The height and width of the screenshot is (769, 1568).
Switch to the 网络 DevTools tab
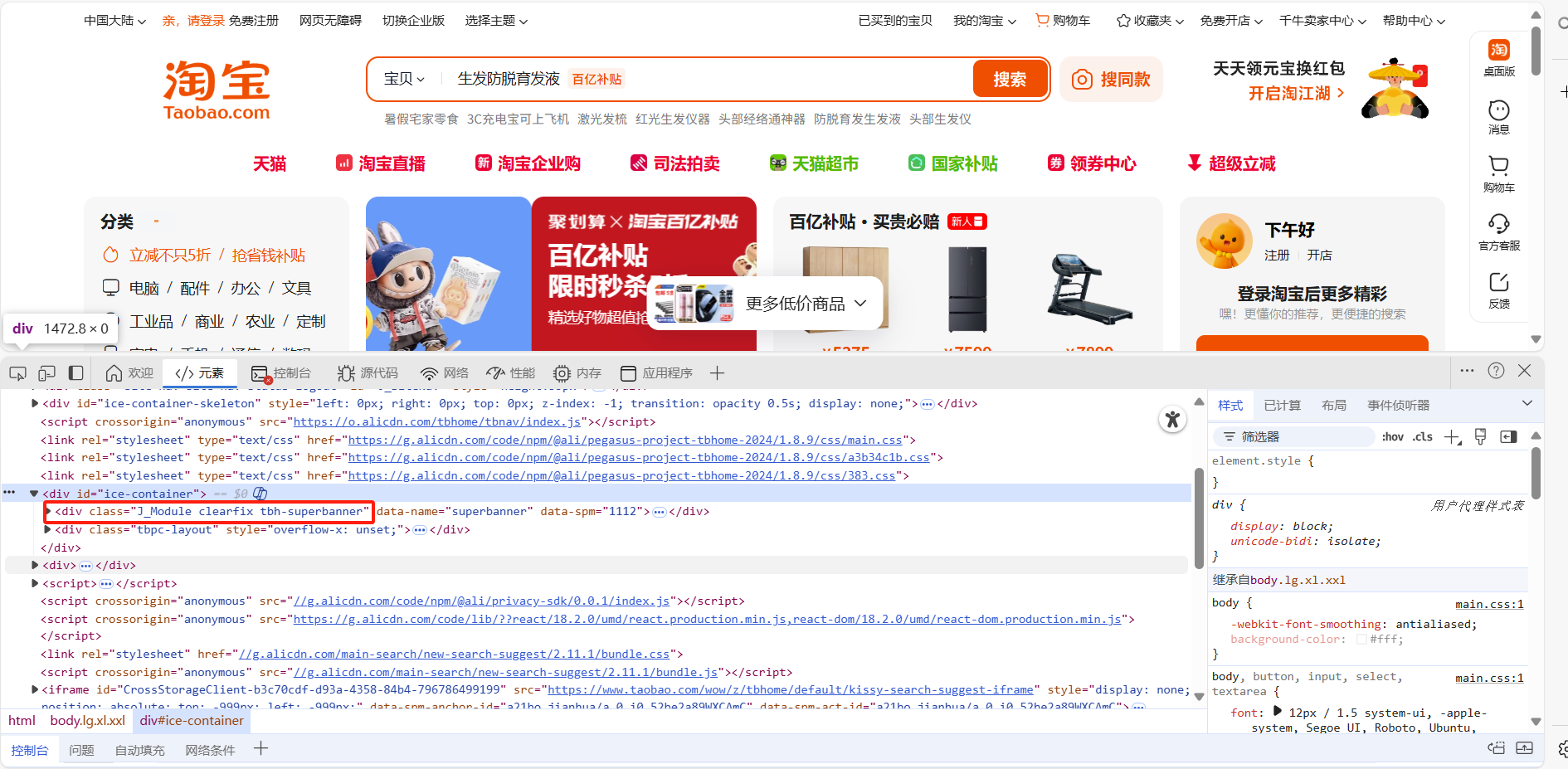click(x=445, y=373)
